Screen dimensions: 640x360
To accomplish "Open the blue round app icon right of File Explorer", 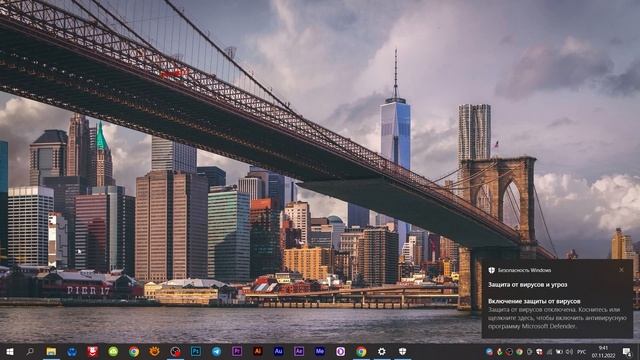I will pos(72,351).
